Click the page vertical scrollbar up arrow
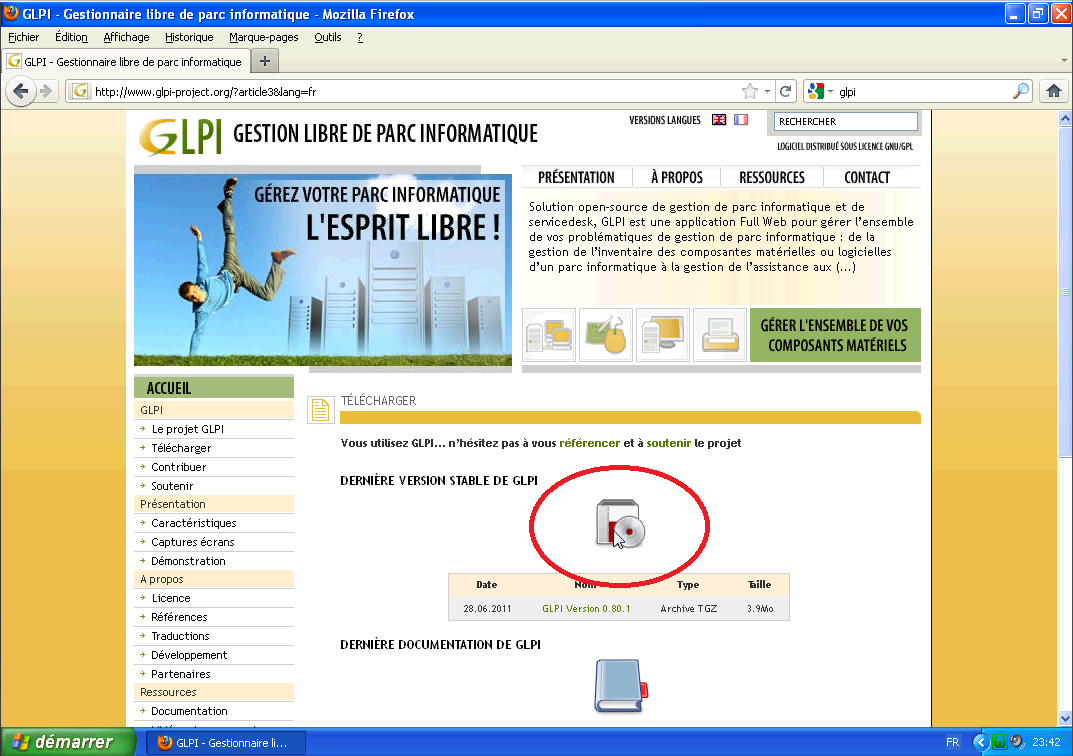The width and height of the screenshot is (1073, 756). tap(1065, 118)
